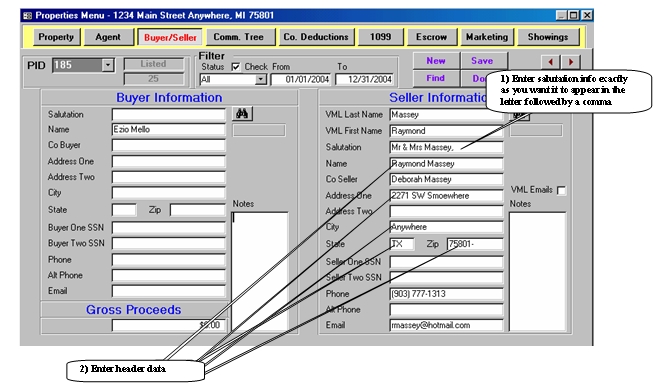The image size is (657, 389).
Task: Click the Find button
Action: [436, 78]
